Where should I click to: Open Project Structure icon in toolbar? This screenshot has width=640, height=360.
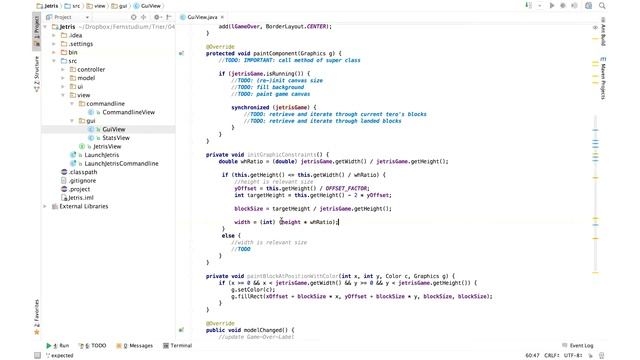(x=588, y=6)
